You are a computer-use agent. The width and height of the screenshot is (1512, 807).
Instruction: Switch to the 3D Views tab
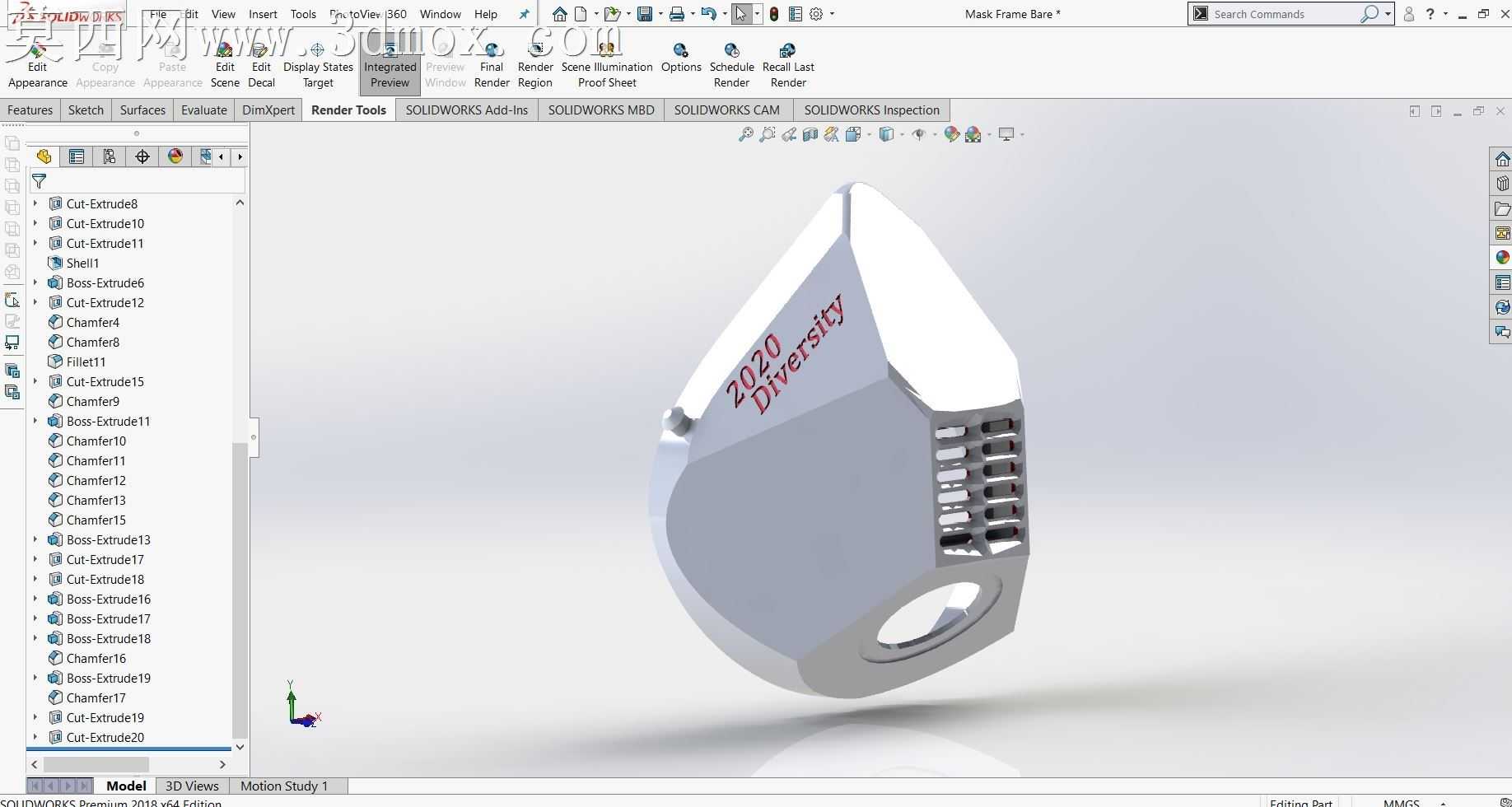pos(192,786)
